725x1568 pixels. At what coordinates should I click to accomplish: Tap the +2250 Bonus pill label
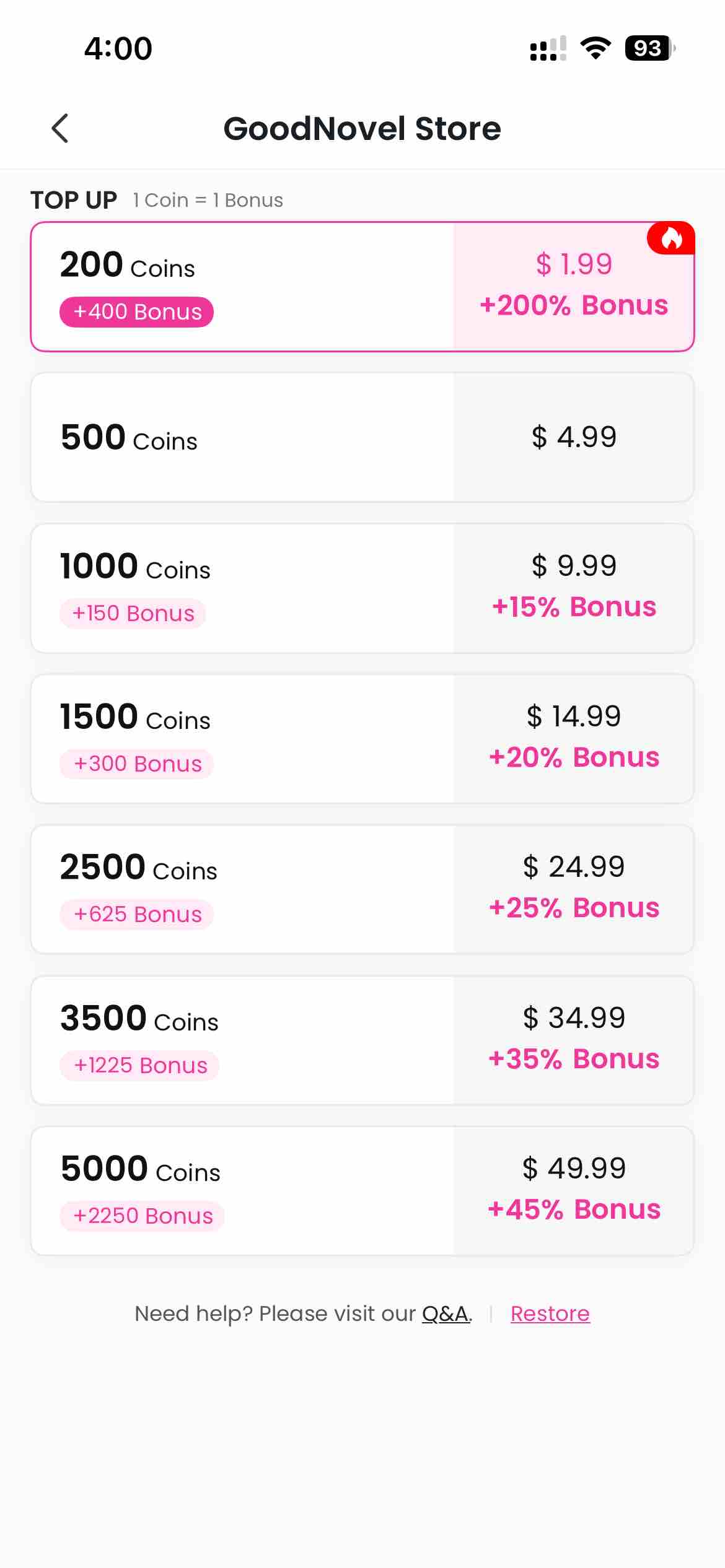point(143,1216)
